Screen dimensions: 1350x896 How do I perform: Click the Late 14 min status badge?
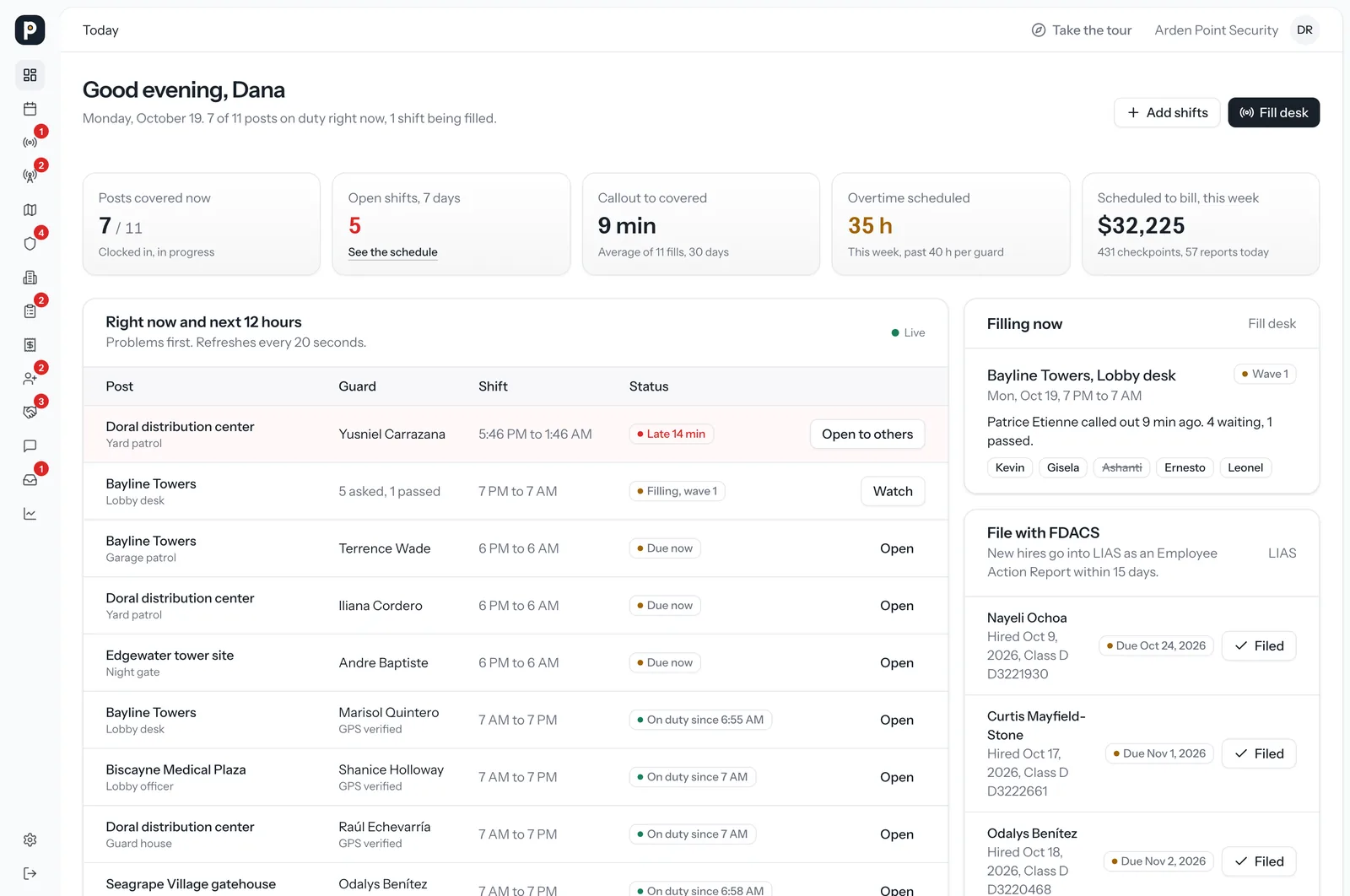coord(672,435)
